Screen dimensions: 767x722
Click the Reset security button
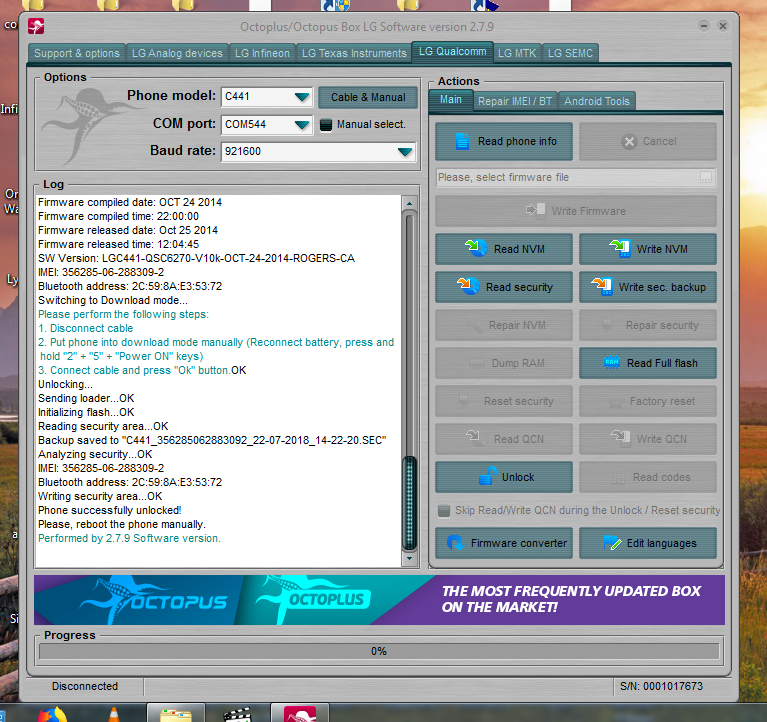coord(504,401)
